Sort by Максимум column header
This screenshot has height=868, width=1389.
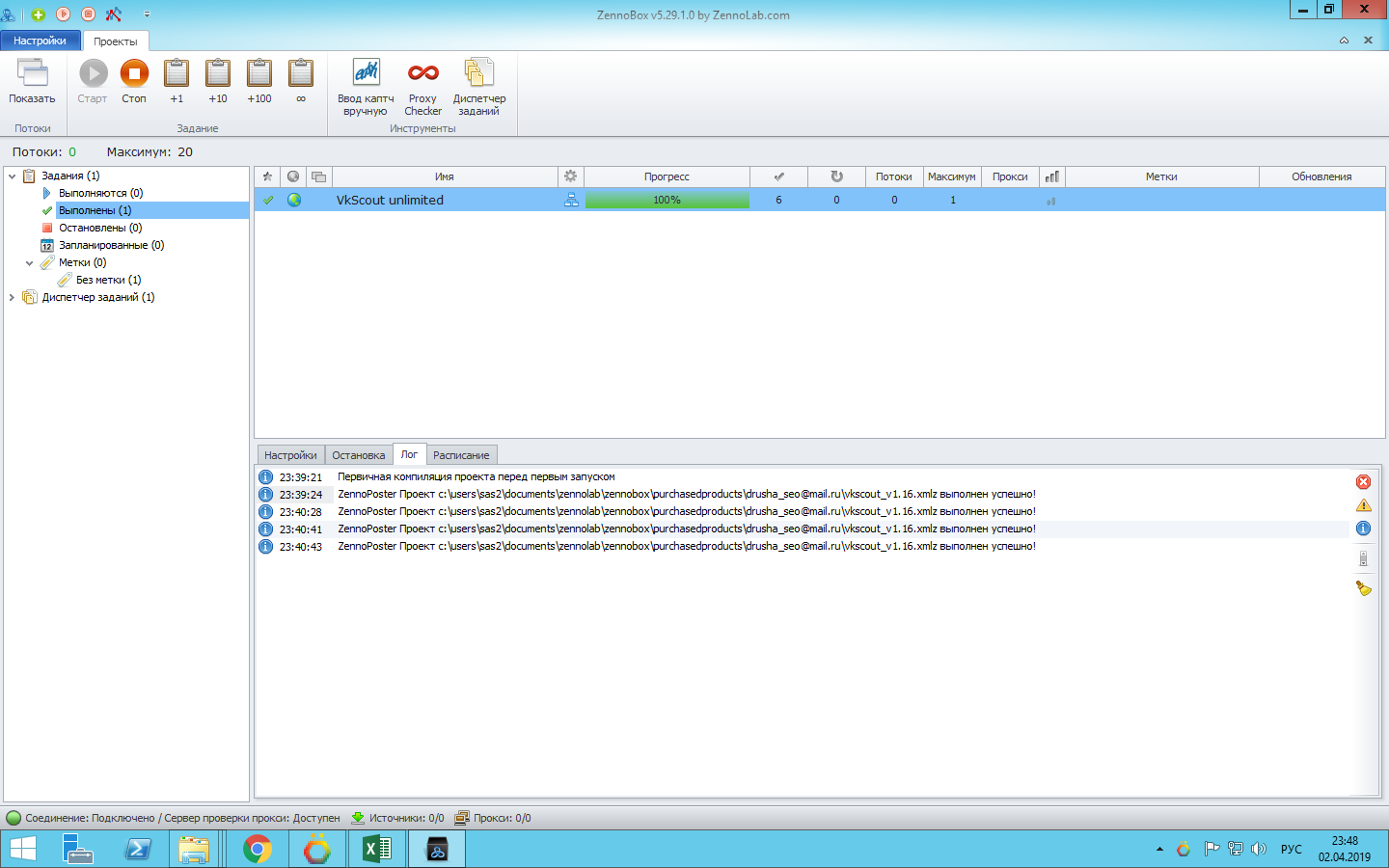point(952,176)
